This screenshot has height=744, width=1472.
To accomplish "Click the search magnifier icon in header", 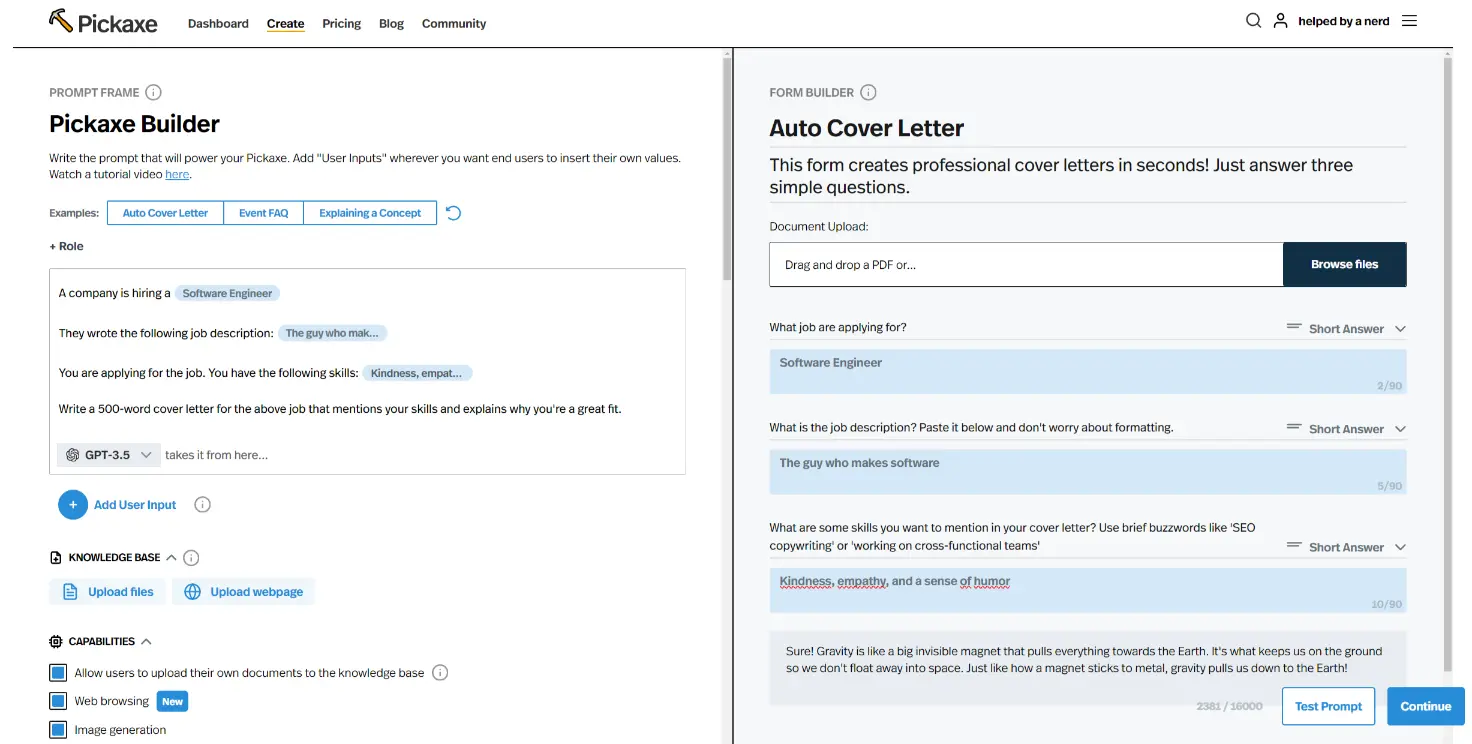I will pos(1253,20).
